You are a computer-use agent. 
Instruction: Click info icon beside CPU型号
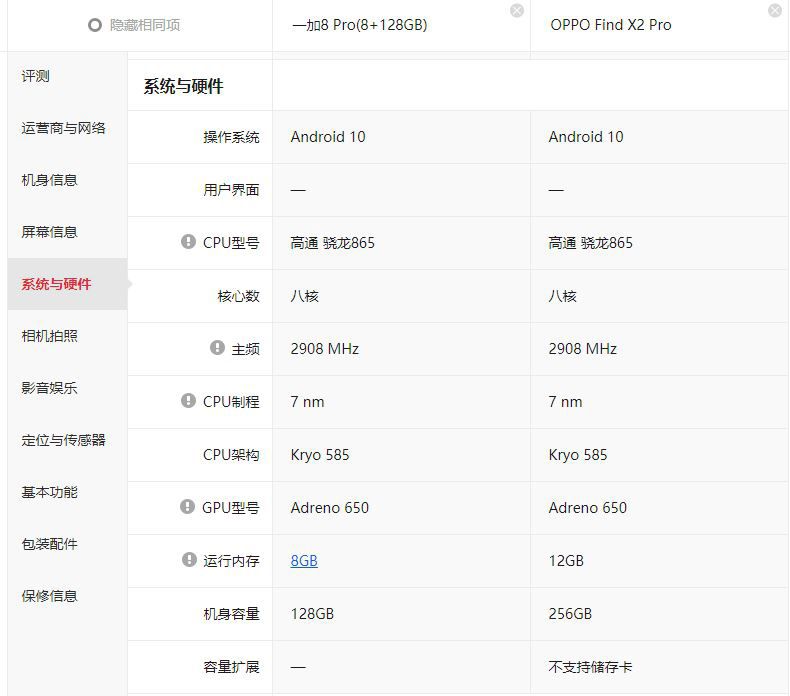tap(188, 242)
